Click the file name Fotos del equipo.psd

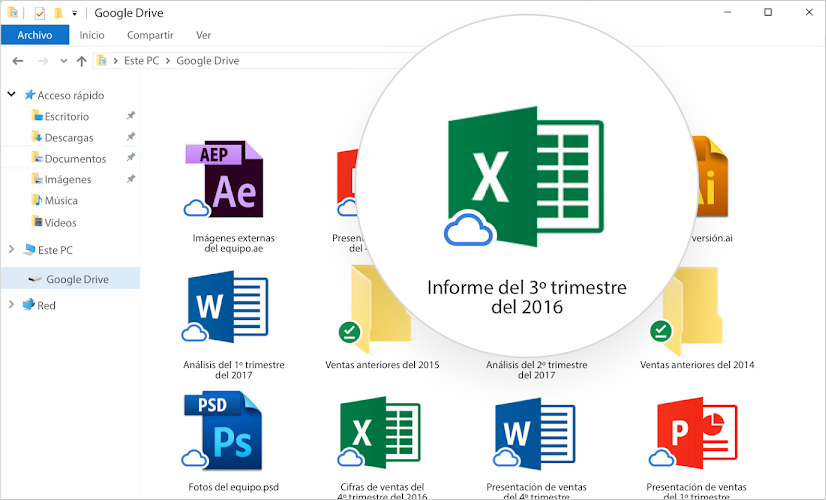pyautogui.click(x=233, y=487)
